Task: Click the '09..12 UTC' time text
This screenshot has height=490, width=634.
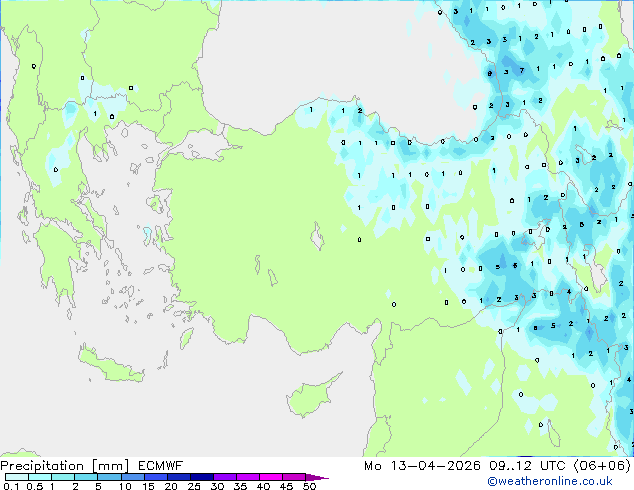Action: click(x=527, y=466)
